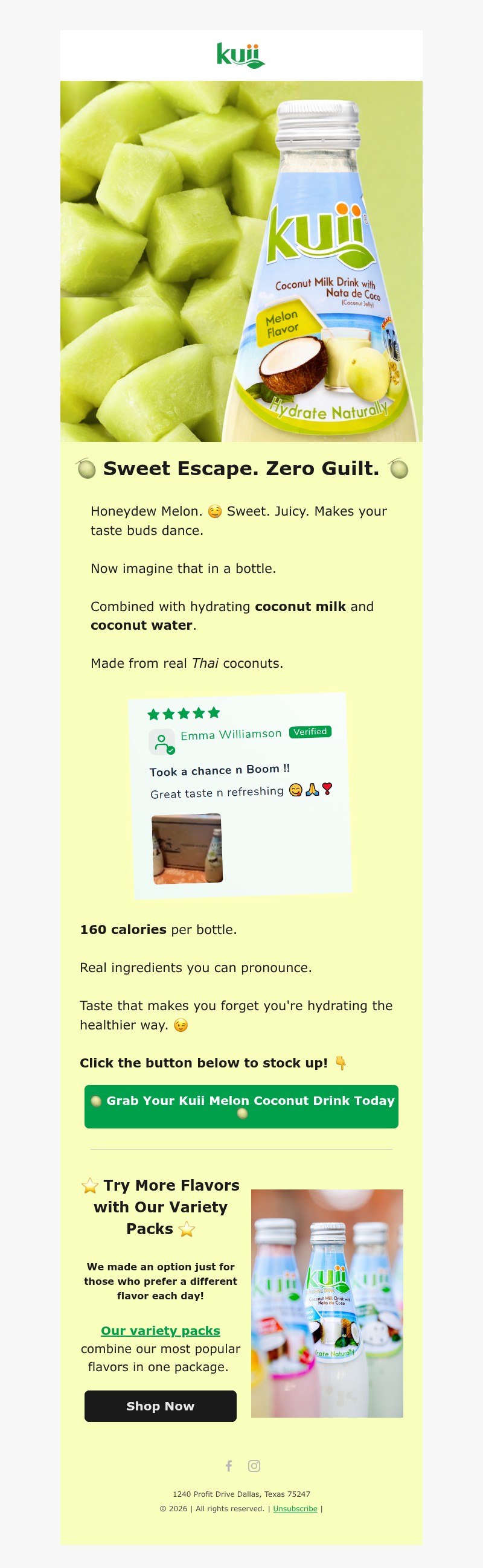The image size is (483, 1568).
Task: Click the Kuii logo in the header
Action: (241, 56)
